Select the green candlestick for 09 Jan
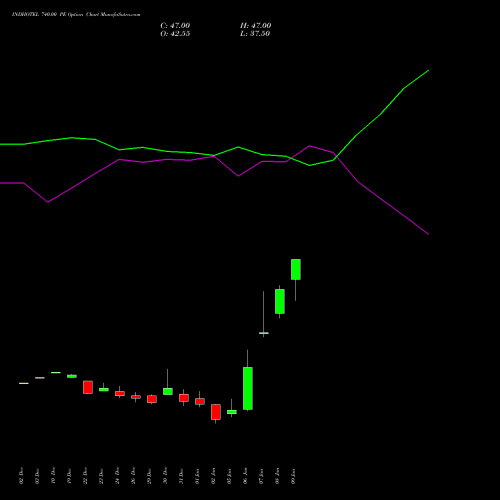500x500 pixels. [x=296, y=269]
